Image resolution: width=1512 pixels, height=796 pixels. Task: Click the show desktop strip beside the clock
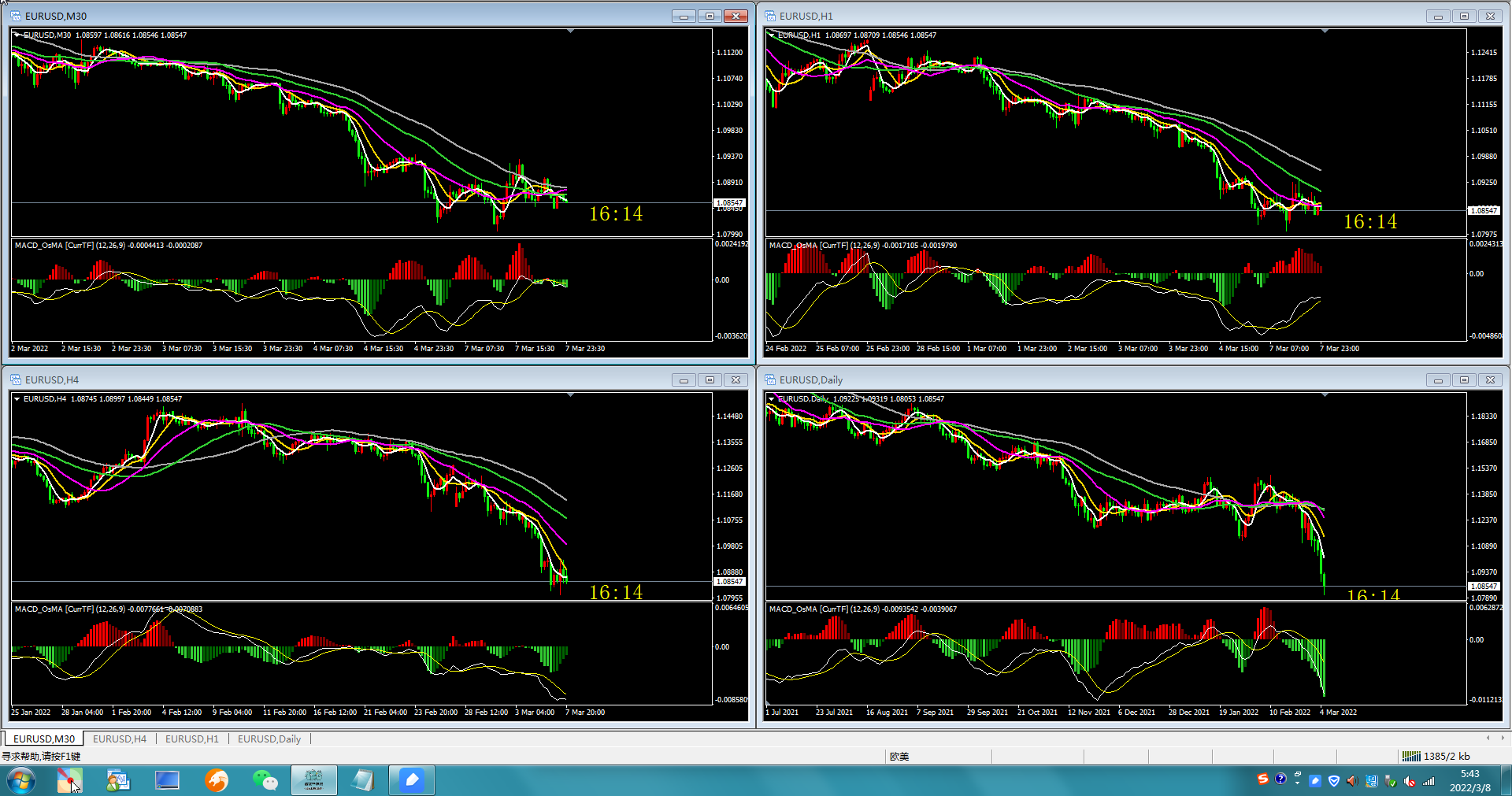[x=1506, y=780]
